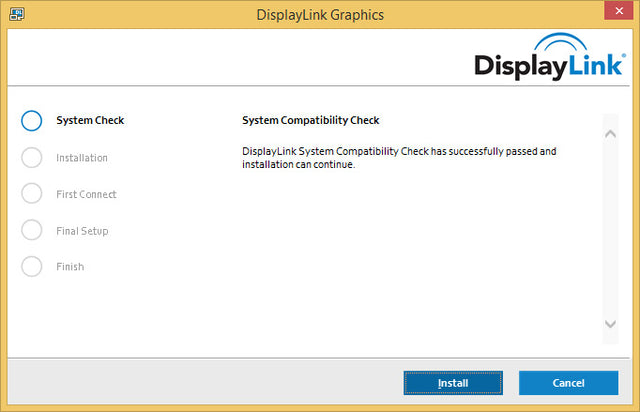Screen dimensions: 640x412
Task: Click the System Check step circle
Action: coord(31,120)
